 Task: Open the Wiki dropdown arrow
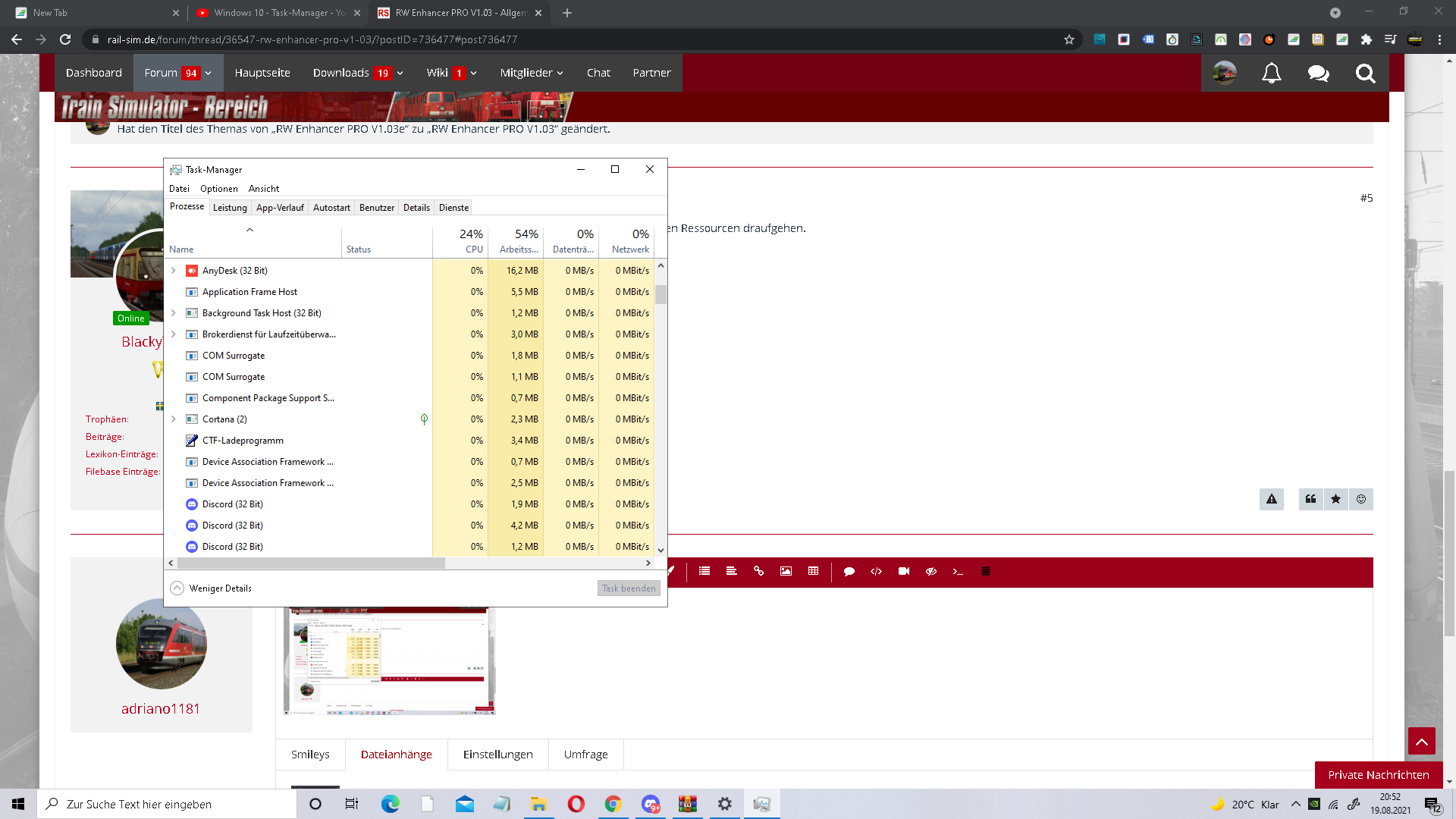[x=474, y=74]
